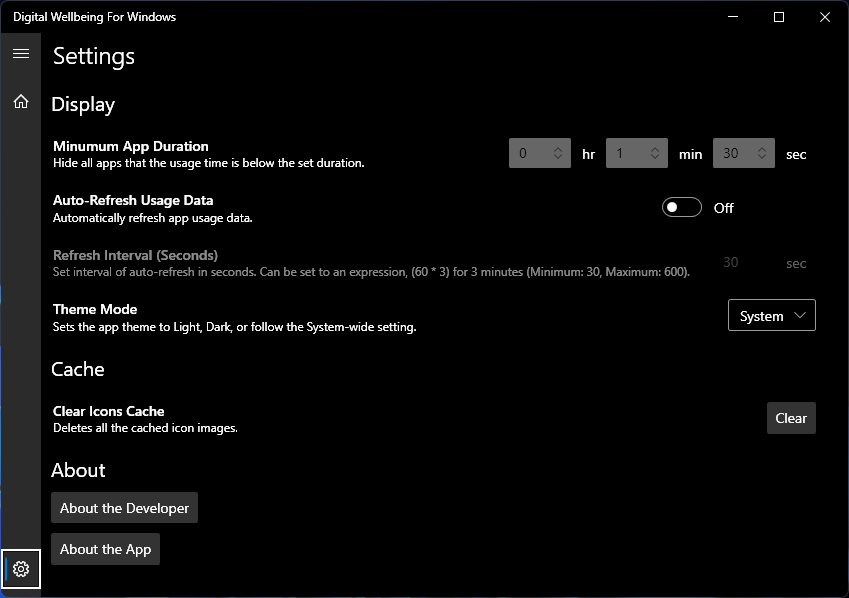Open the hamburger navigation menu
This screenshot has width=849, height=598.
pos(20,54)
